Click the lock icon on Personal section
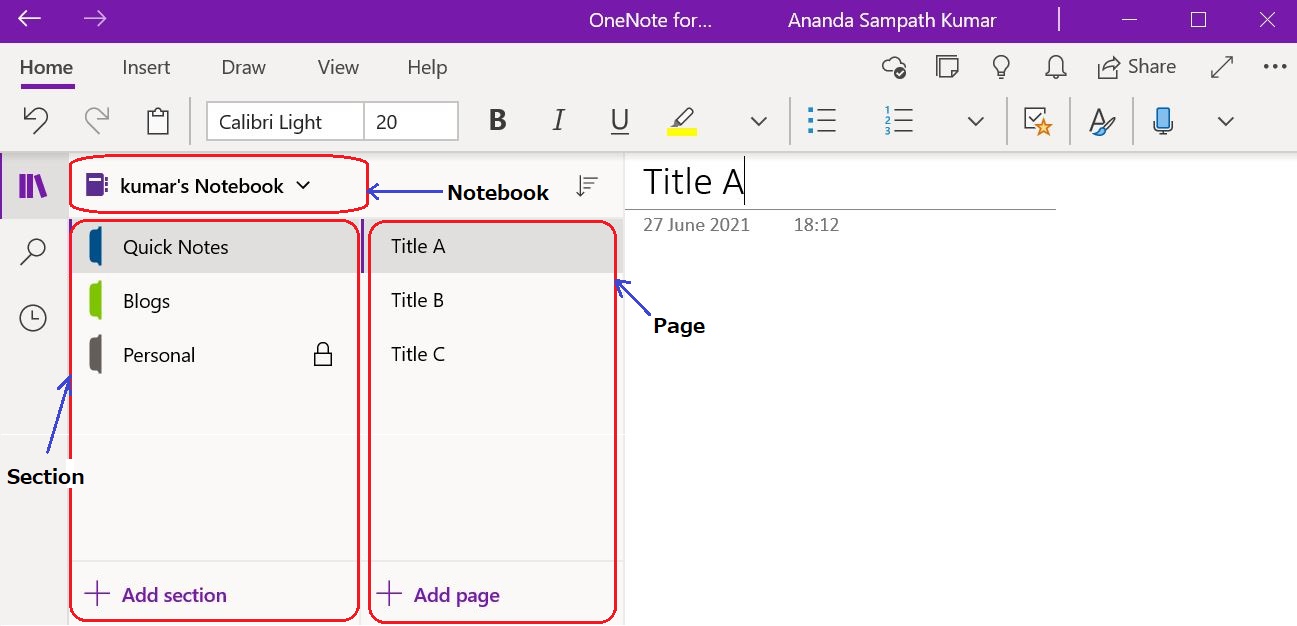 [x=322, y=355]
